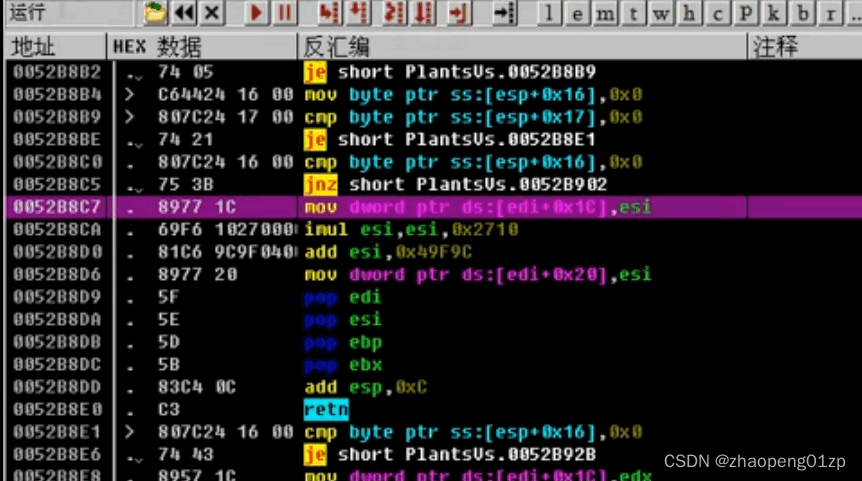This screenshot has height=481, width=862.
Task: Open Breakpoints window with 'b' button
Action: (x=802, y=13)
